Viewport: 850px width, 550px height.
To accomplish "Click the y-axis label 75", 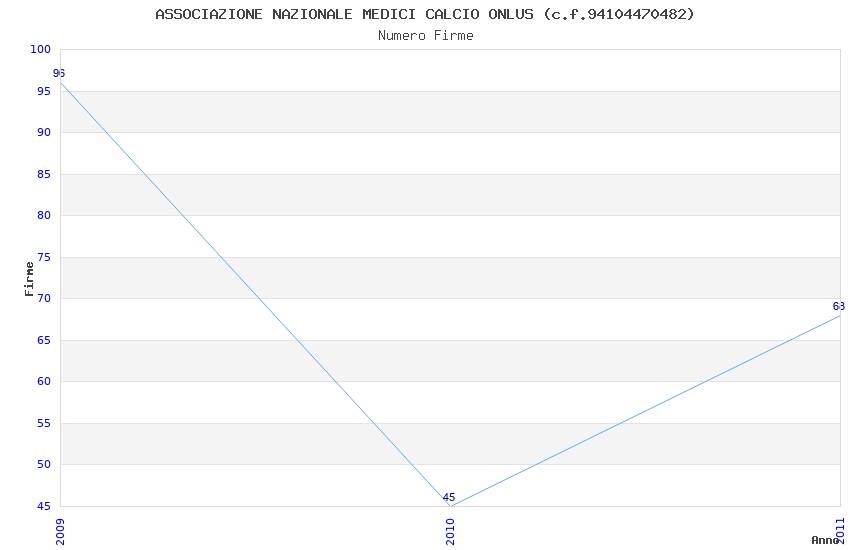I will click(44, 257).
